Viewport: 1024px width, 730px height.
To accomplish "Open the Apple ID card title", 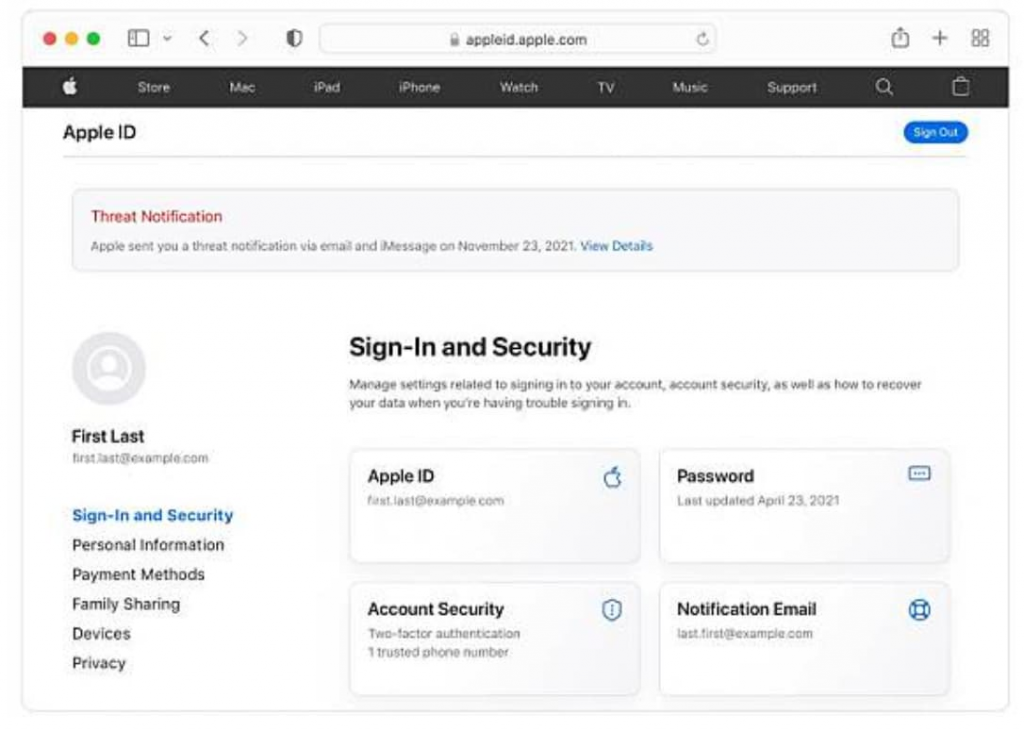I will (401, 476).
